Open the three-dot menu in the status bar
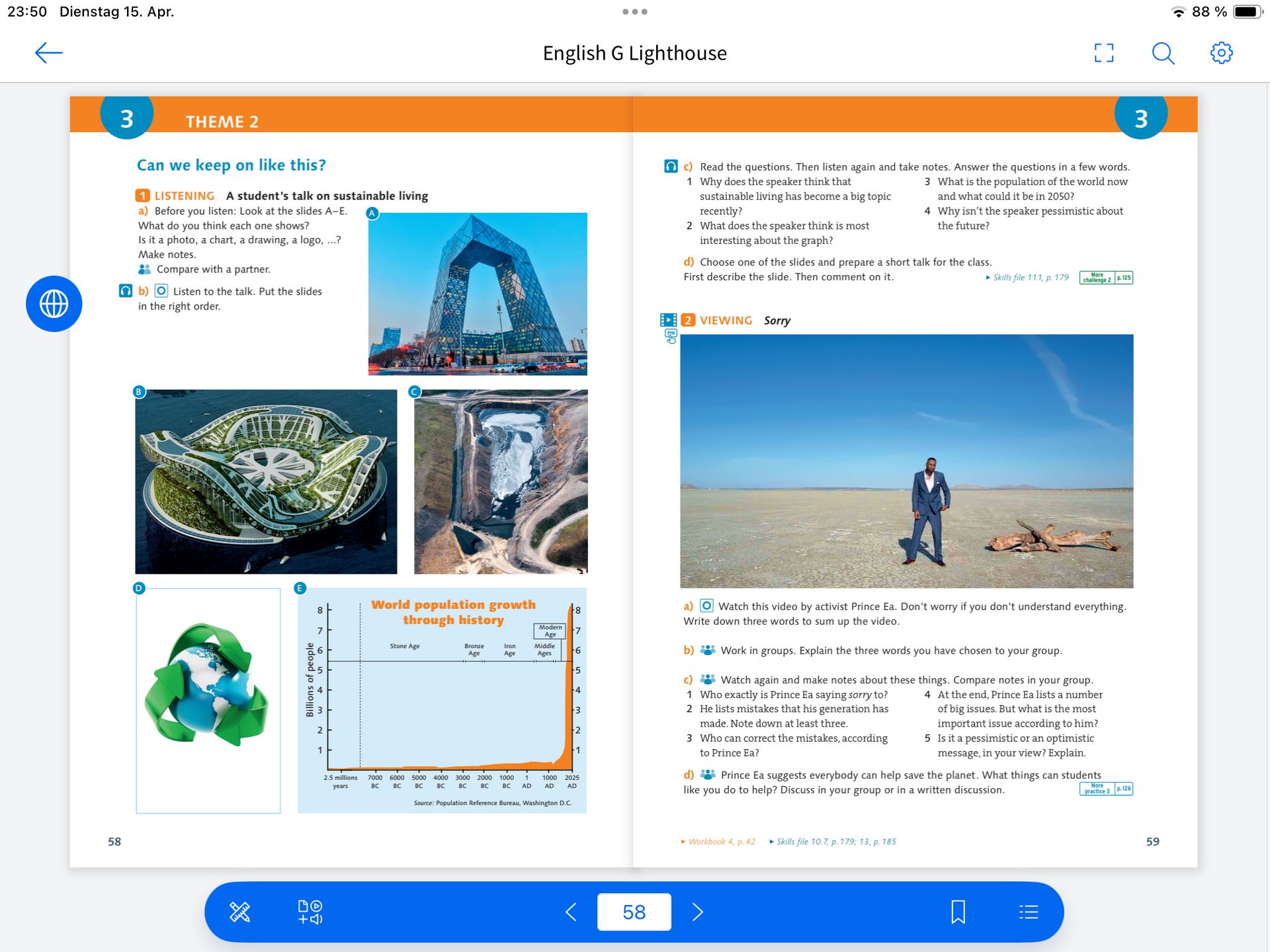The image size is (1270, 952). 634,12
